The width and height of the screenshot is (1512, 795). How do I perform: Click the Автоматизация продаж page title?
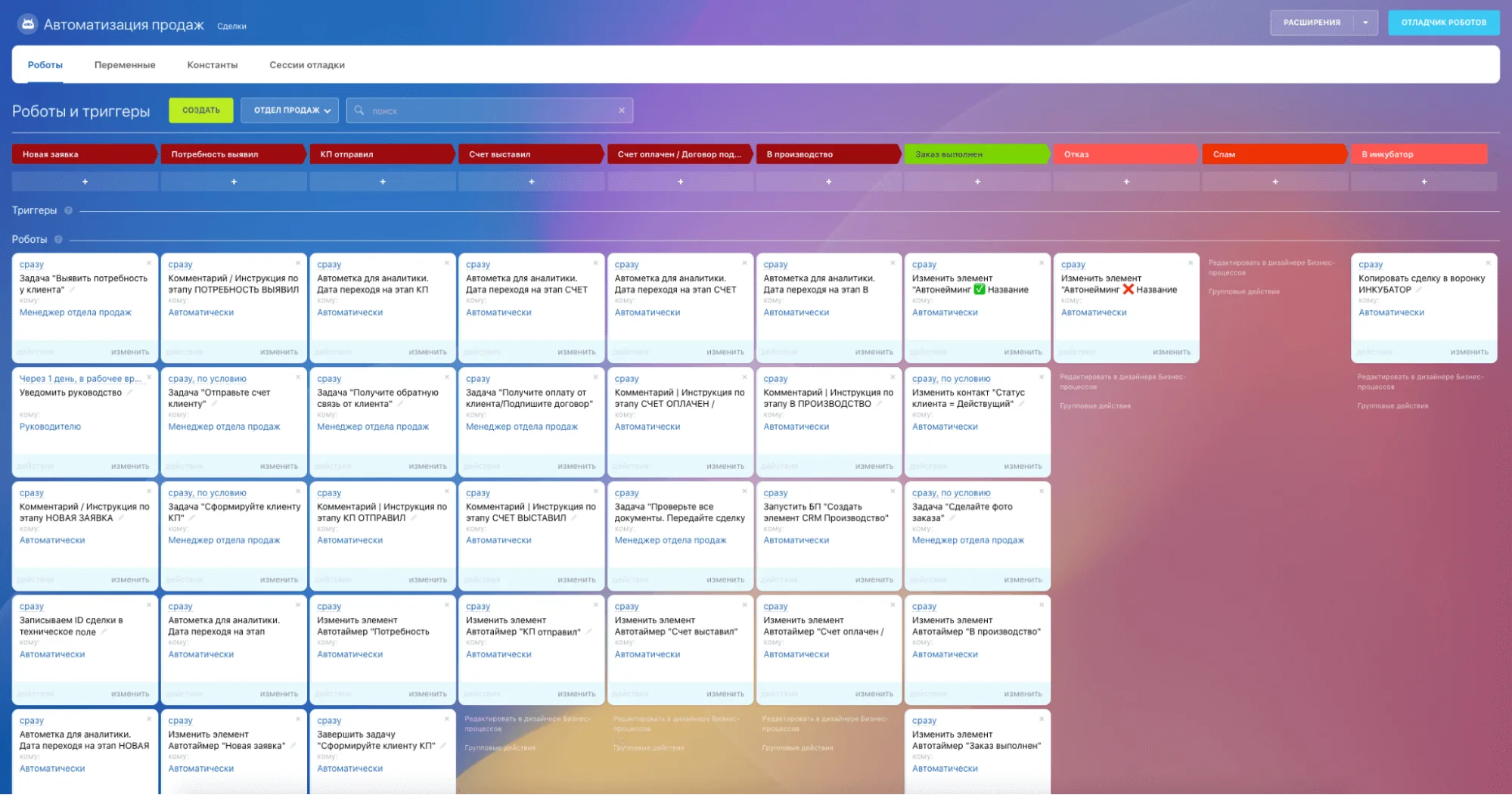tap(124, 25)
